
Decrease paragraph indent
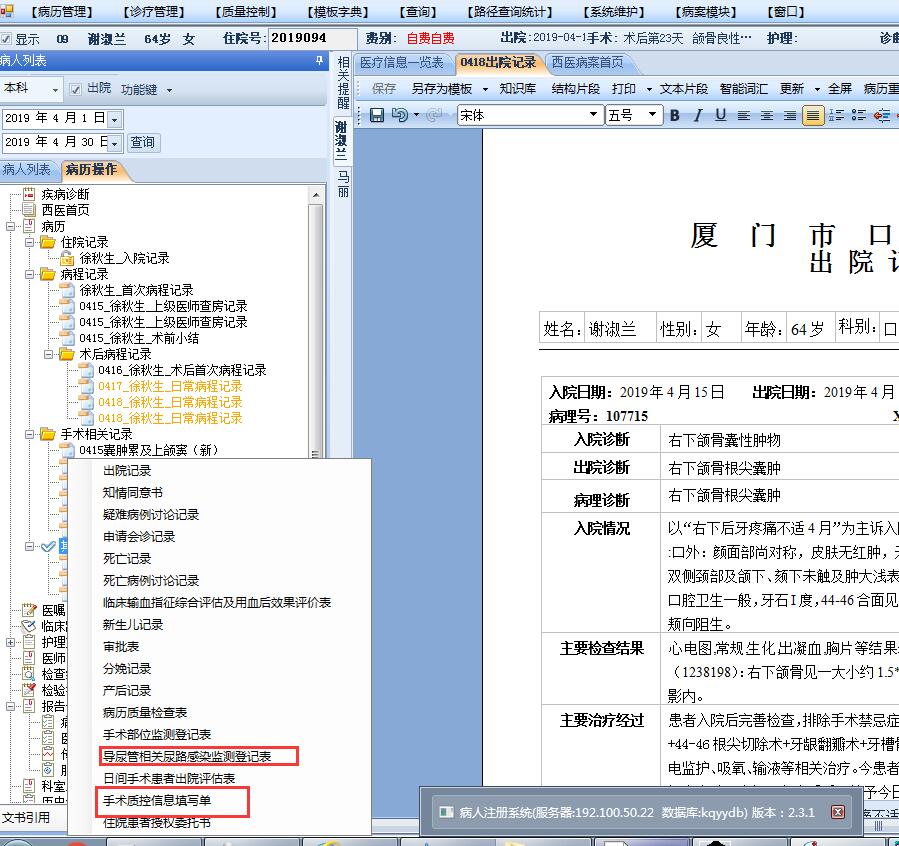coord(882,115)
